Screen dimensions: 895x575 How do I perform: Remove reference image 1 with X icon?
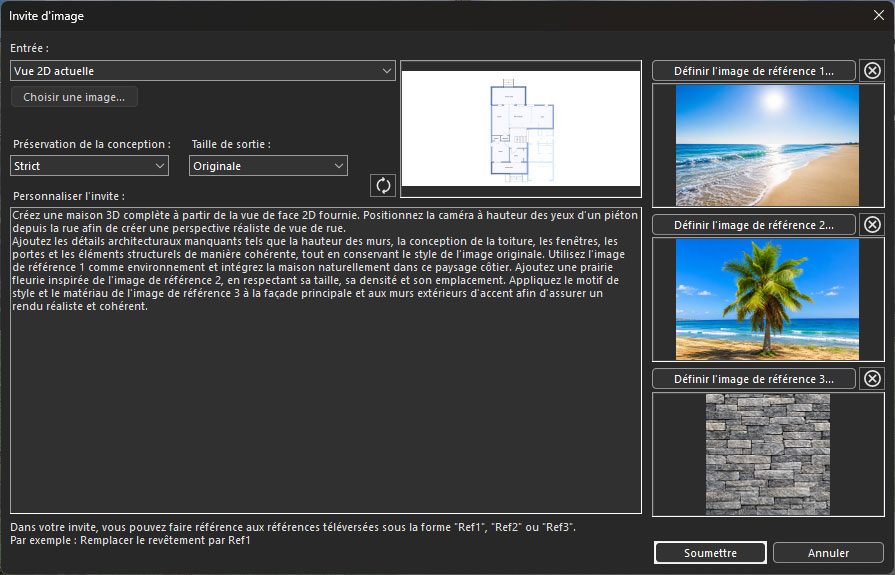click(x=872, y=70)
